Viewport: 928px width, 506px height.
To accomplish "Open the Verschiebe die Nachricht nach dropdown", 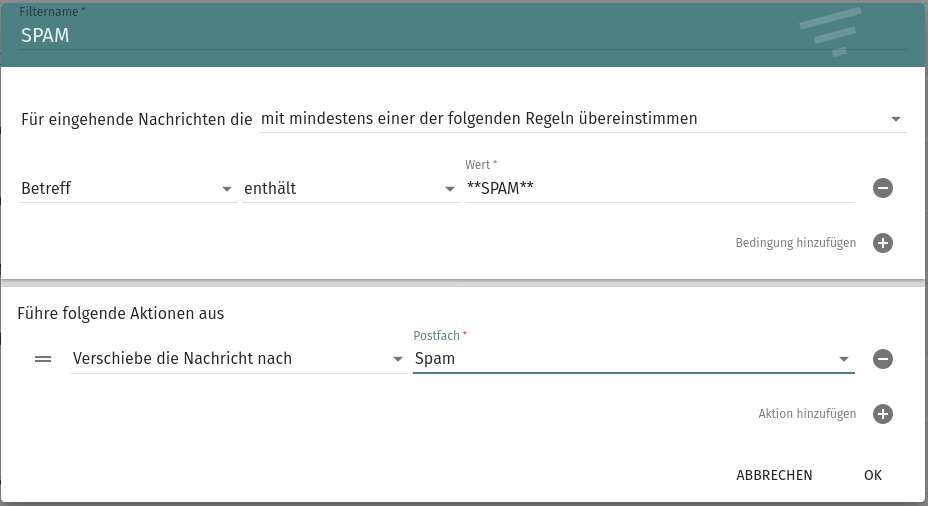I will tap(238, 359).
